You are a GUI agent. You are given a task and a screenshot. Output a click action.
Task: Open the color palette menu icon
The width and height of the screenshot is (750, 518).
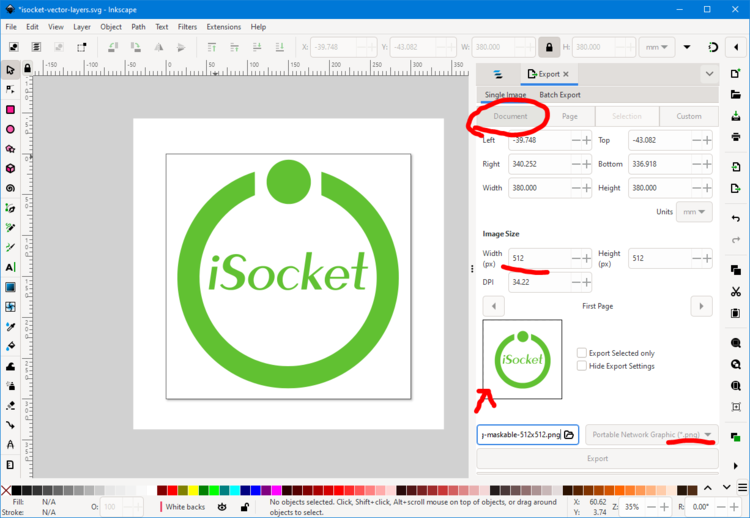[x=742, y=488]
